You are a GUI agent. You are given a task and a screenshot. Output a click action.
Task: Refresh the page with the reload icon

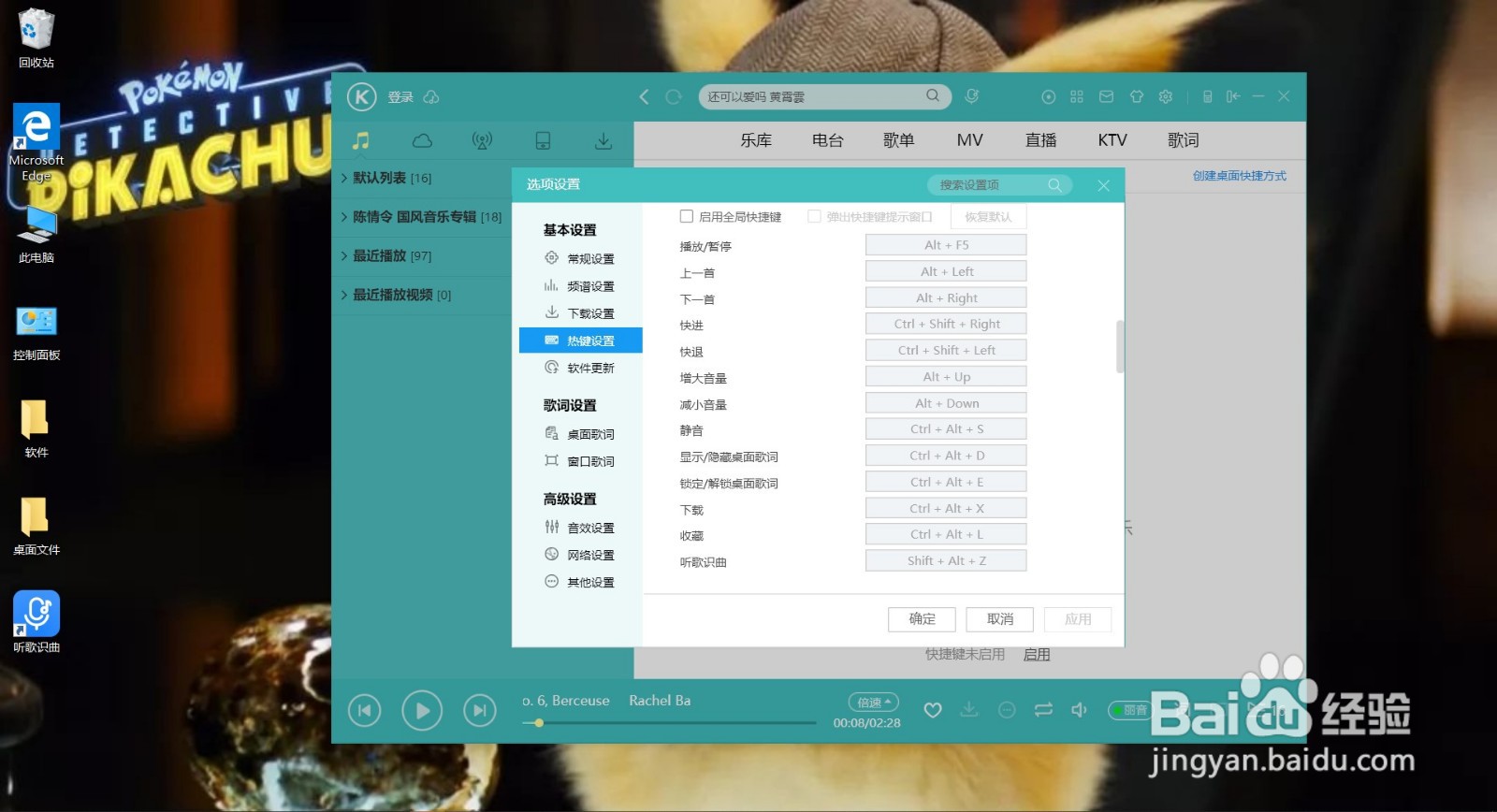click(x=673, y=96)
